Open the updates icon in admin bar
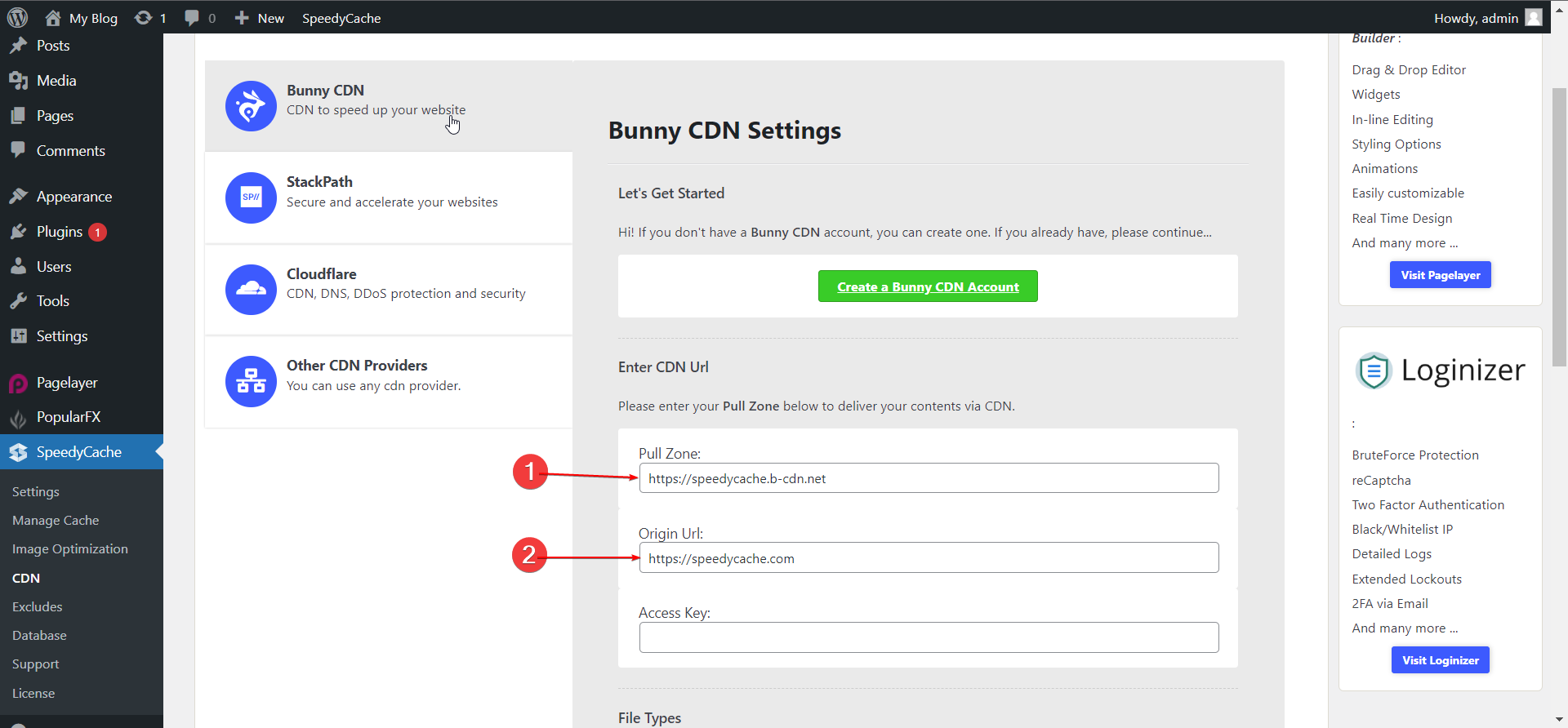Viewport: 1568px width, 728px height. 143,17
